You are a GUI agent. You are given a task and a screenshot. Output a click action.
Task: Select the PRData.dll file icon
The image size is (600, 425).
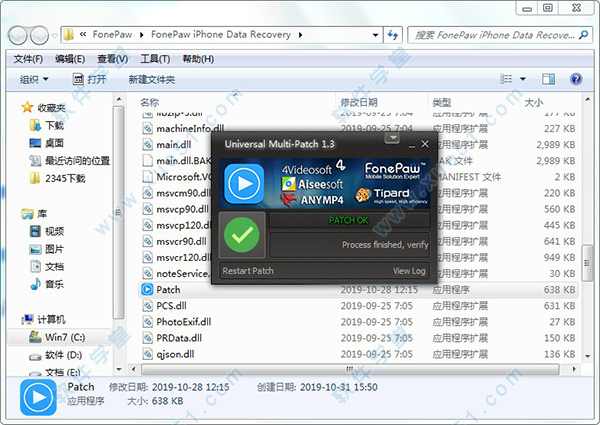click(147, 338)
